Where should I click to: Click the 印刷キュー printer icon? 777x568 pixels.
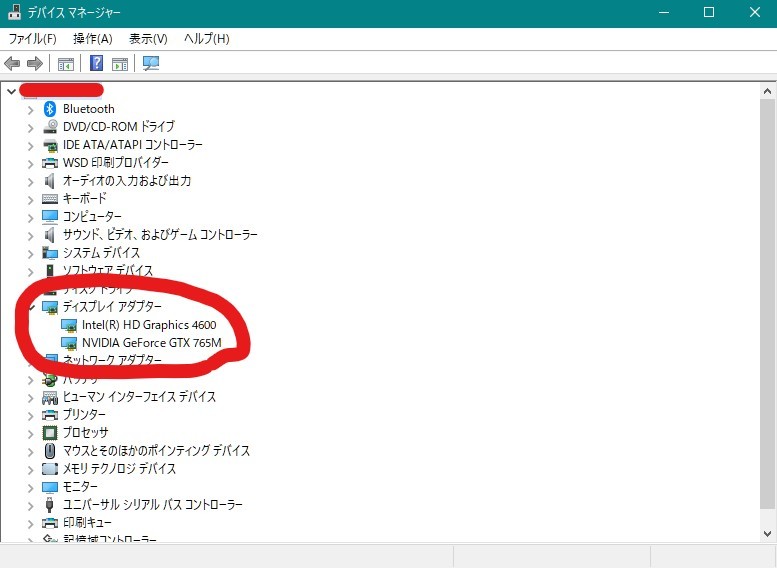coord(50,523)
